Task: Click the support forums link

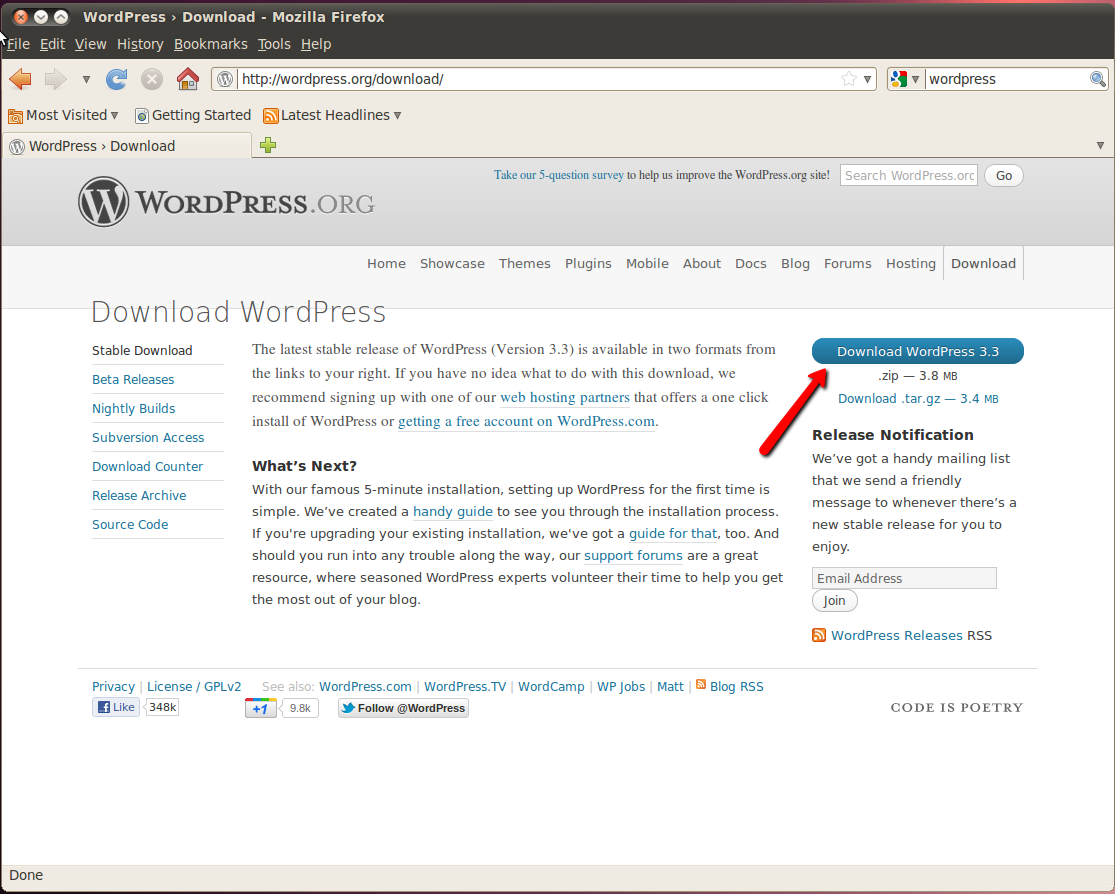Action: pyautogui.click(x=633, y=555)
